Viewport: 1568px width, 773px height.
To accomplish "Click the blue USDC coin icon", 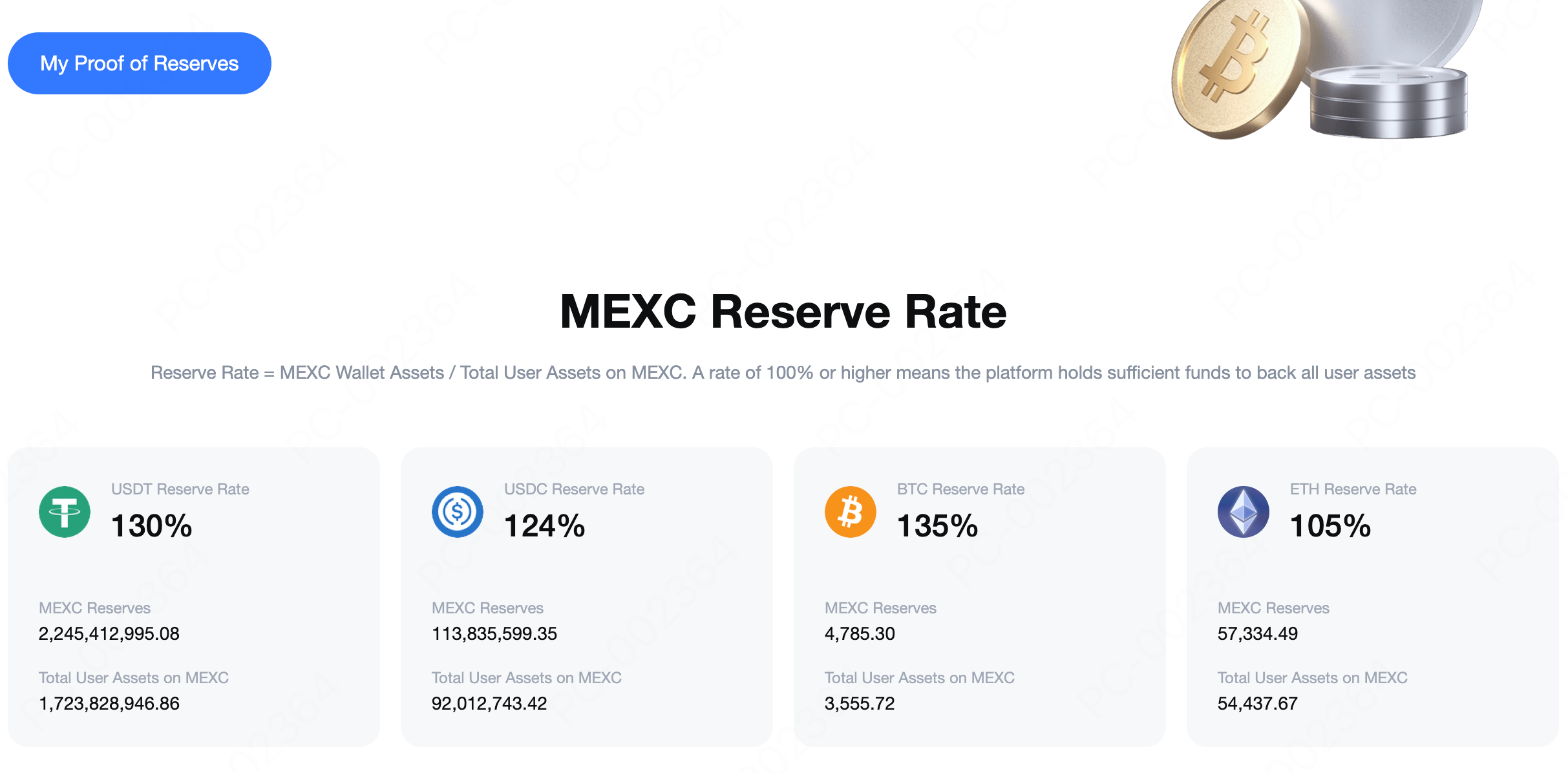I will [458, 512].
